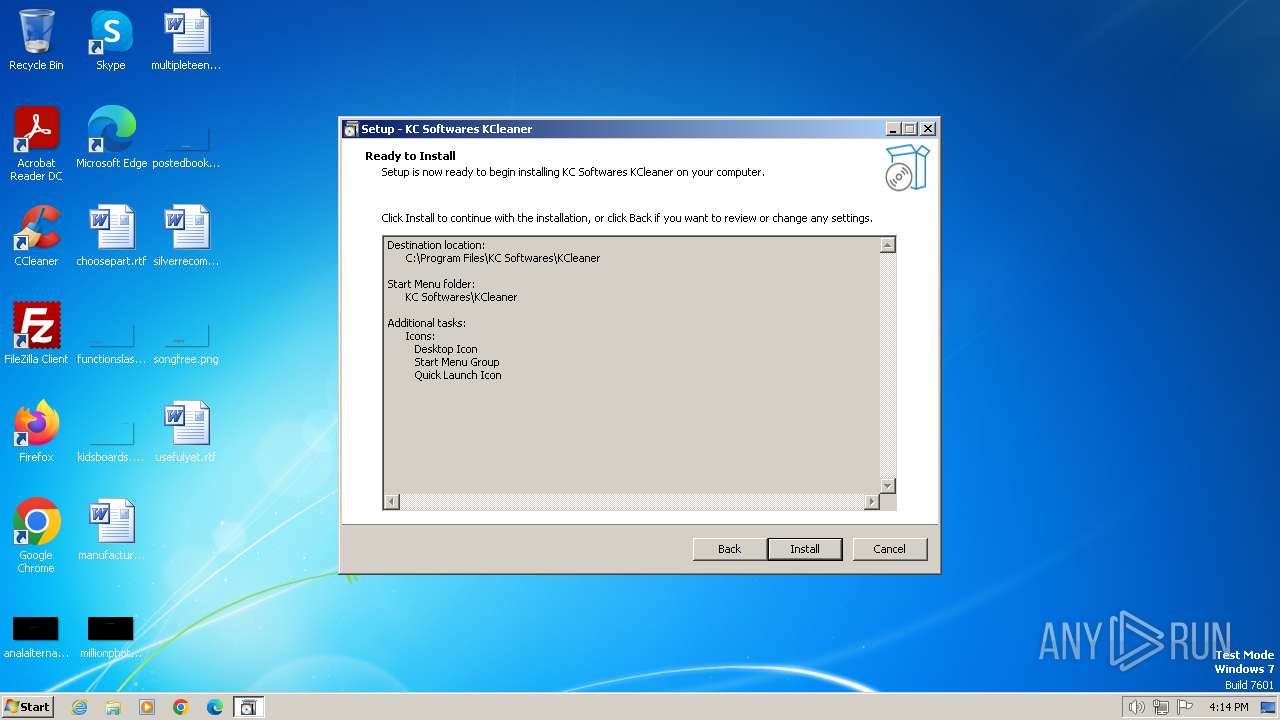Minimize the Setup window
This screenshot has height=720, width=1280.
[x=892, y=129]
